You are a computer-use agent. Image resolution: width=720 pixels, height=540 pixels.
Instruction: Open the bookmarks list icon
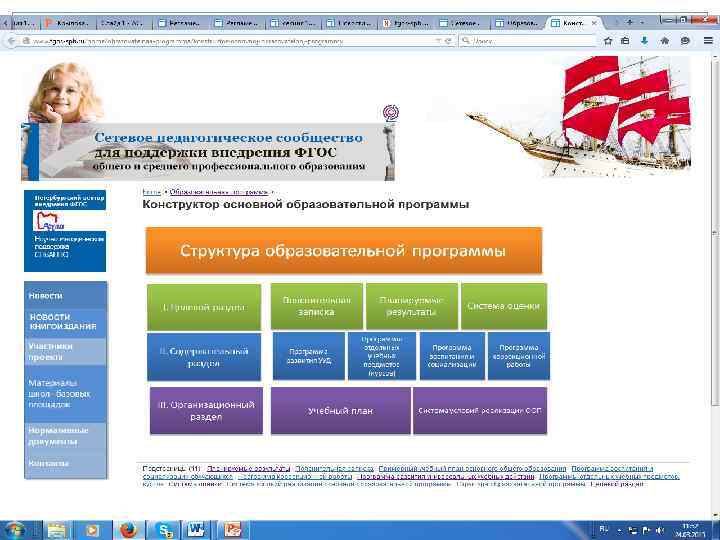[x=625, y=41]
